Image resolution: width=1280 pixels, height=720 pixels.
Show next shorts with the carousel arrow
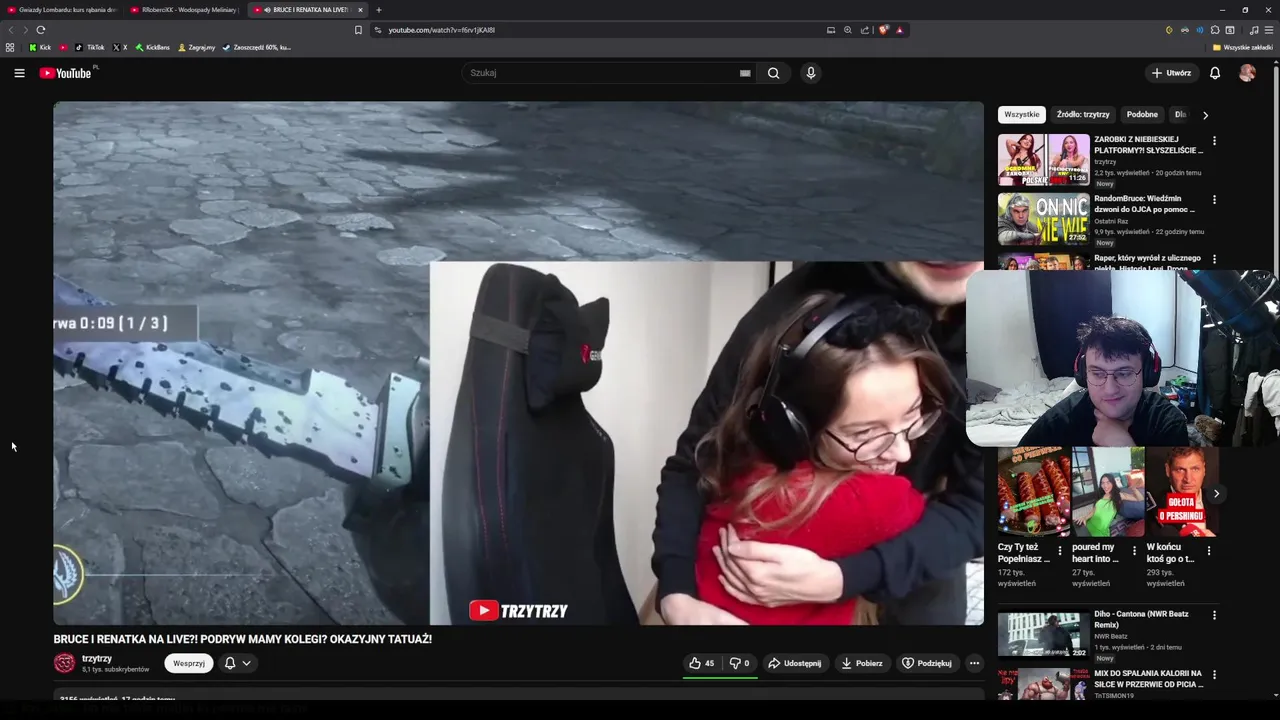[x=1216, y=493]
